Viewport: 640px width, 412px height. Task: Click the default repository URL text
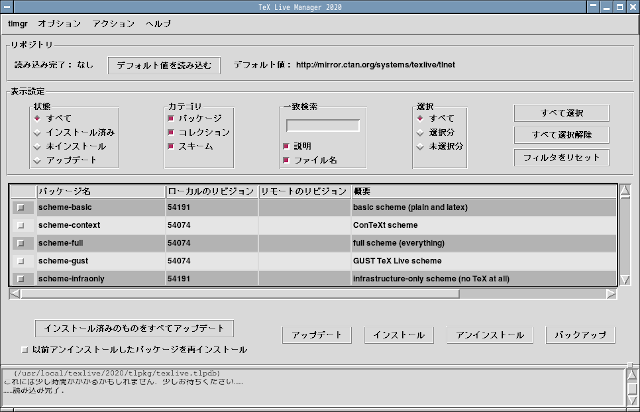376,65
